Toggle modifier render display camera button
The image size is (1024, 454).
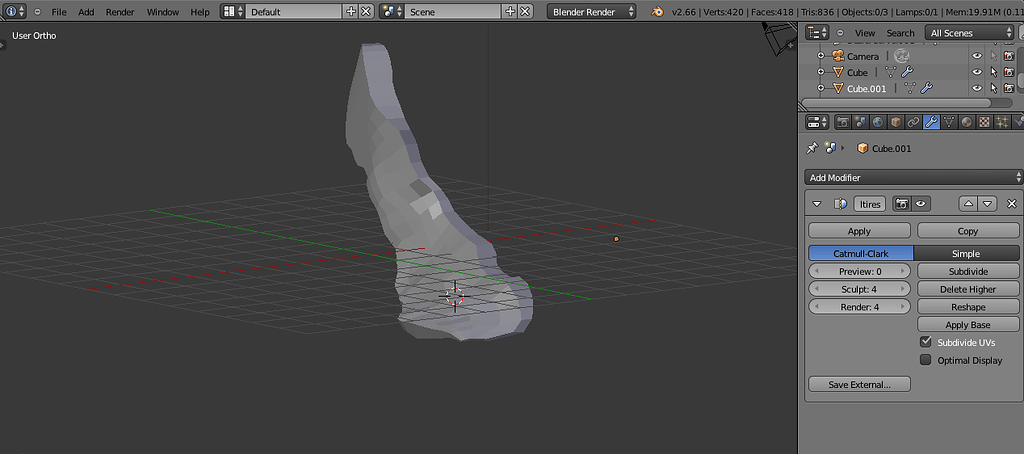[x=902, y=204]
